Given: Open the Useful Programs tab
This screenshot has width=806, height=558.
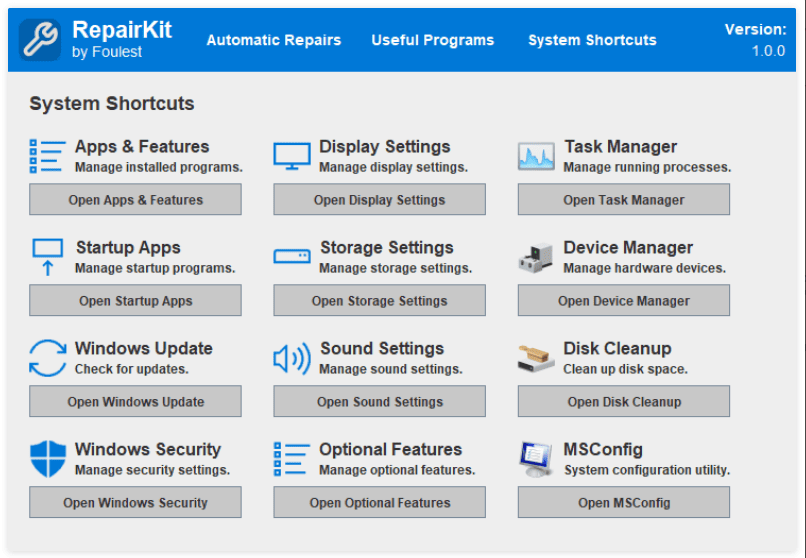Looking at the screenshot, I should click(x=432, y=40).
